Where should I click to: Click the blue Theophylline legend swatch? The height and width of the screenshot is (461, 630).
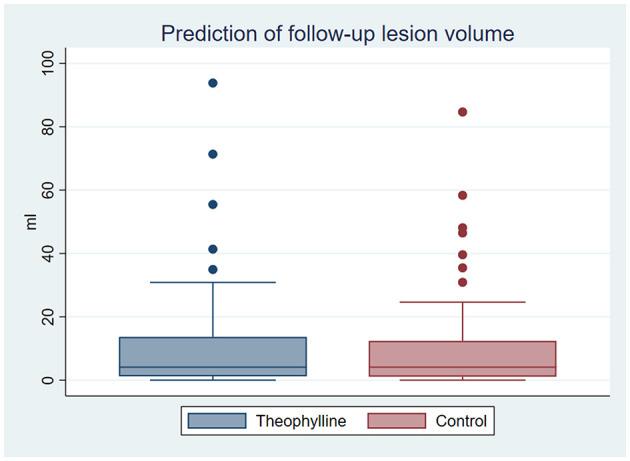coord(216,421)
